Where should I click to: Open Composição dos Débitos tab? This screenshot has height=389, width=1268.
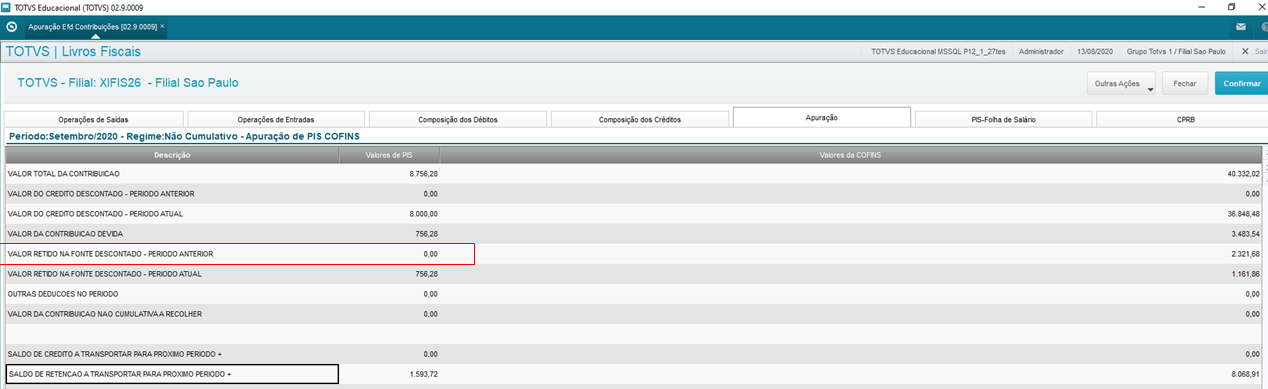(x=458, y=119)
